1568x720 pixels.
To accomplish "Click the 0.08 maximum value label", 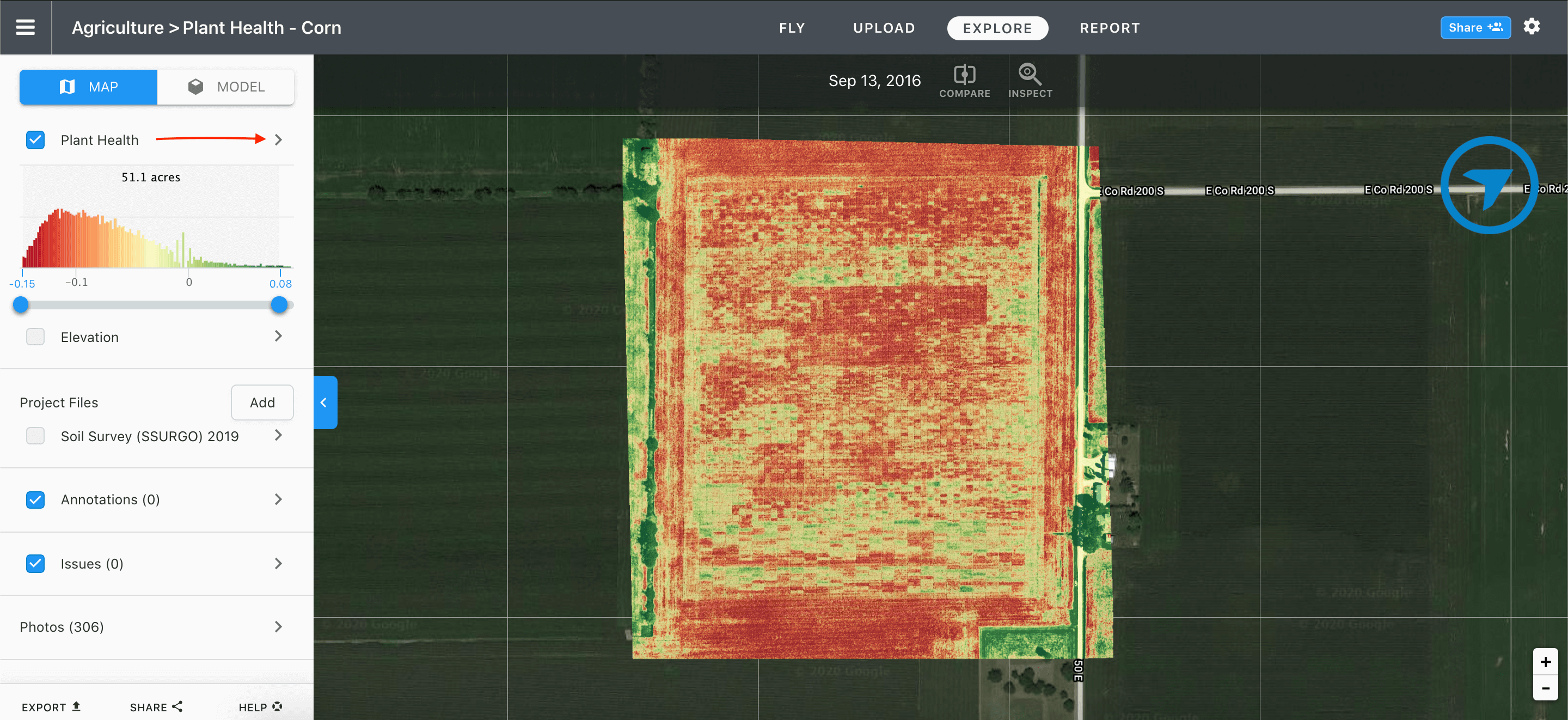I will (x=280, y=284).
